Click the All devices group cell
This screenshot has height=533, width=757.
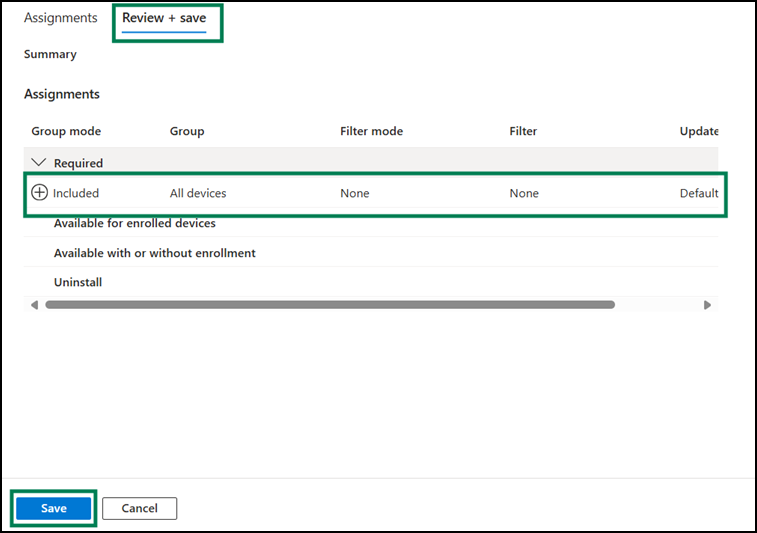(x=198, y=193)
